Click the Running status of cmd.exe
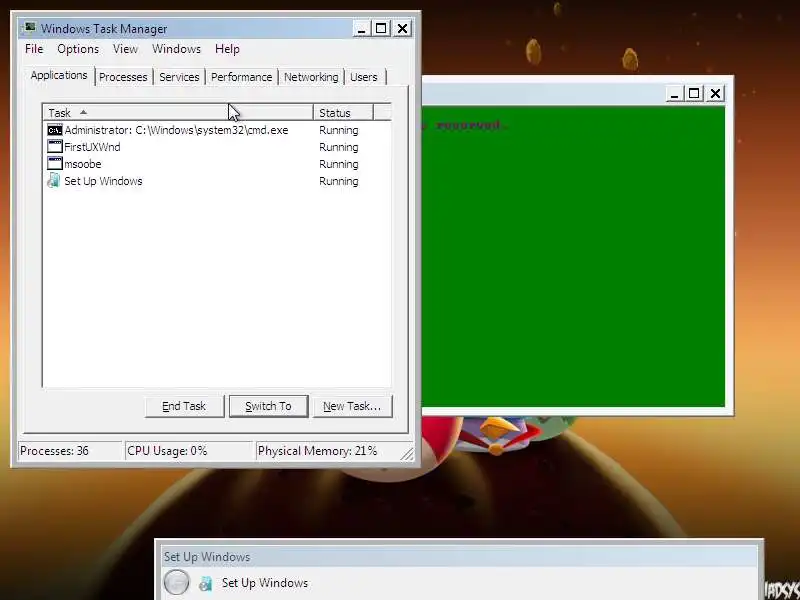 coord(339,130)
